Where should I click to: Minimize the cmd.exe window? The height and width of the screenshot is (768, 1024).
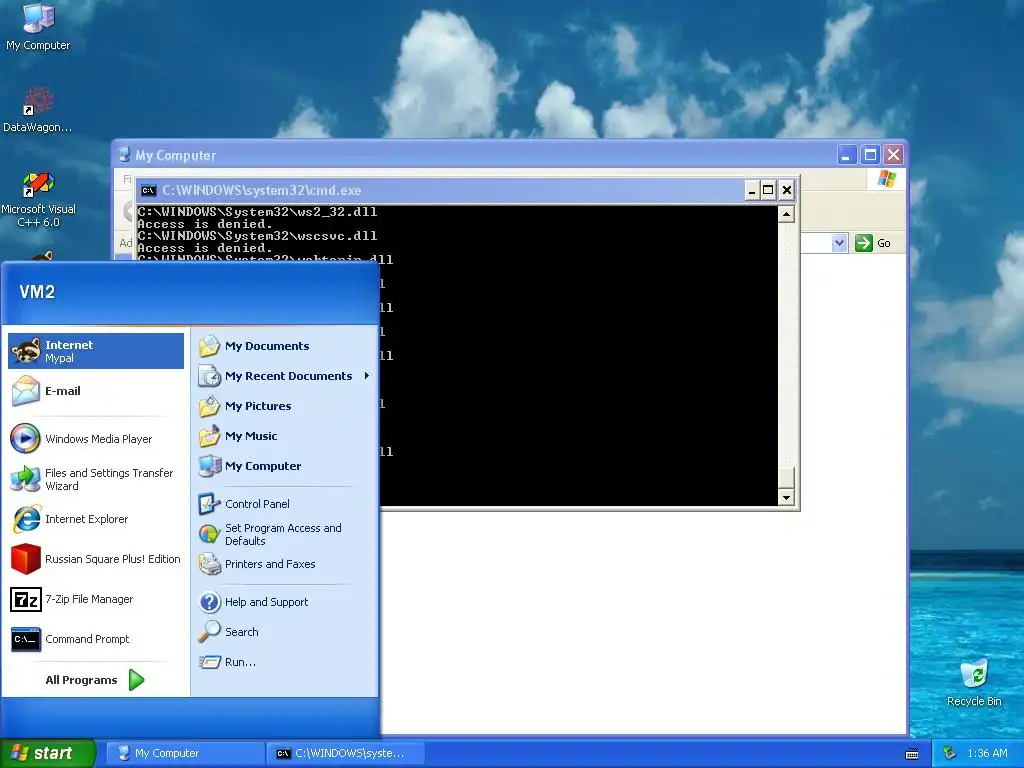click(752, 190)
